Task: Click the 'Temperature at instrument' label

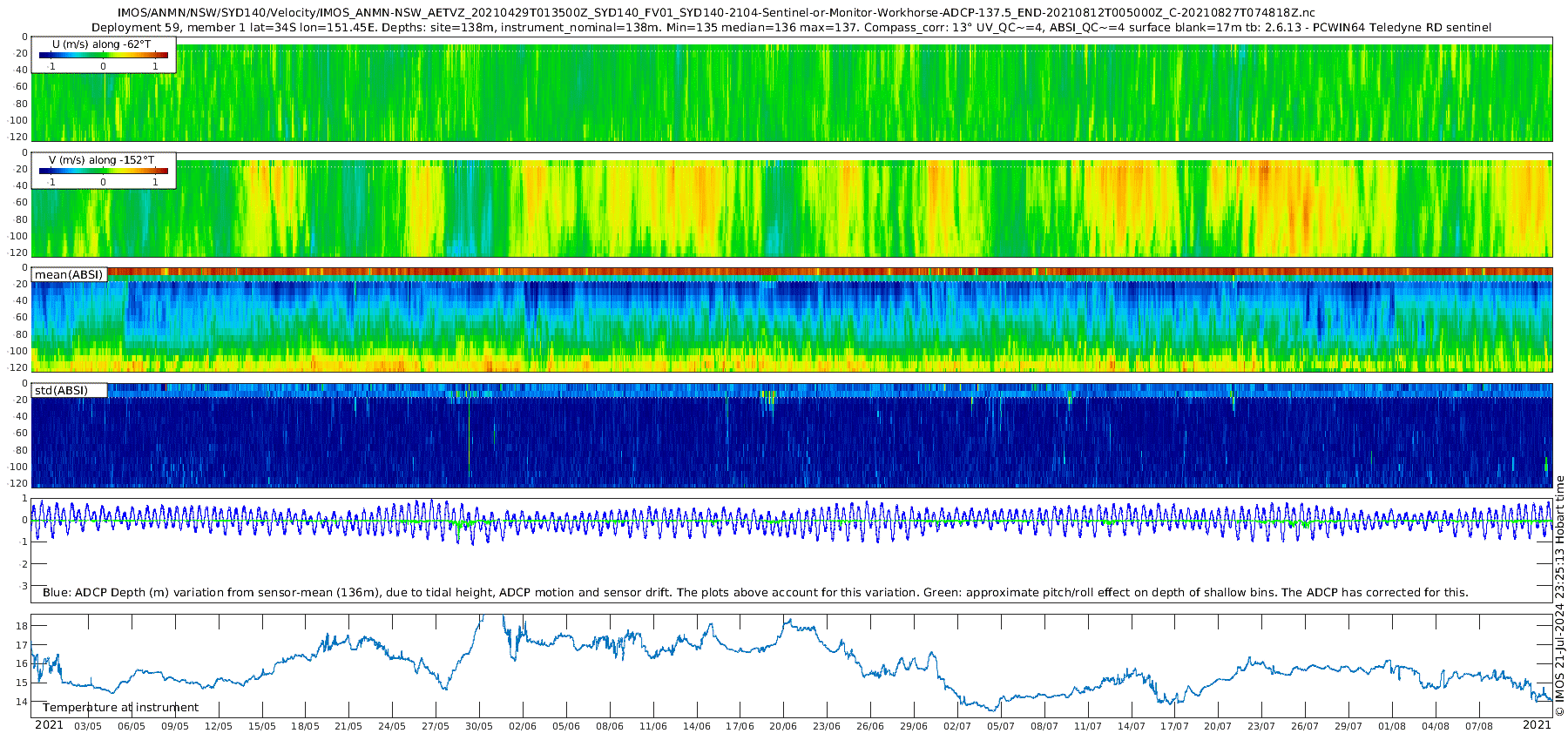Action: click(x=120, y=708)
